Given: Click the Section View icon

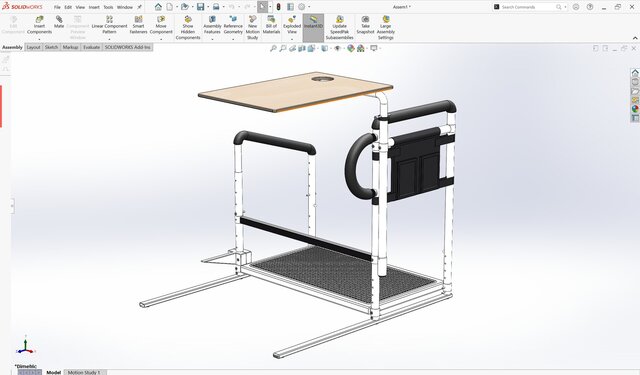Looking at the screenshot, I should [x=302, y=48].
